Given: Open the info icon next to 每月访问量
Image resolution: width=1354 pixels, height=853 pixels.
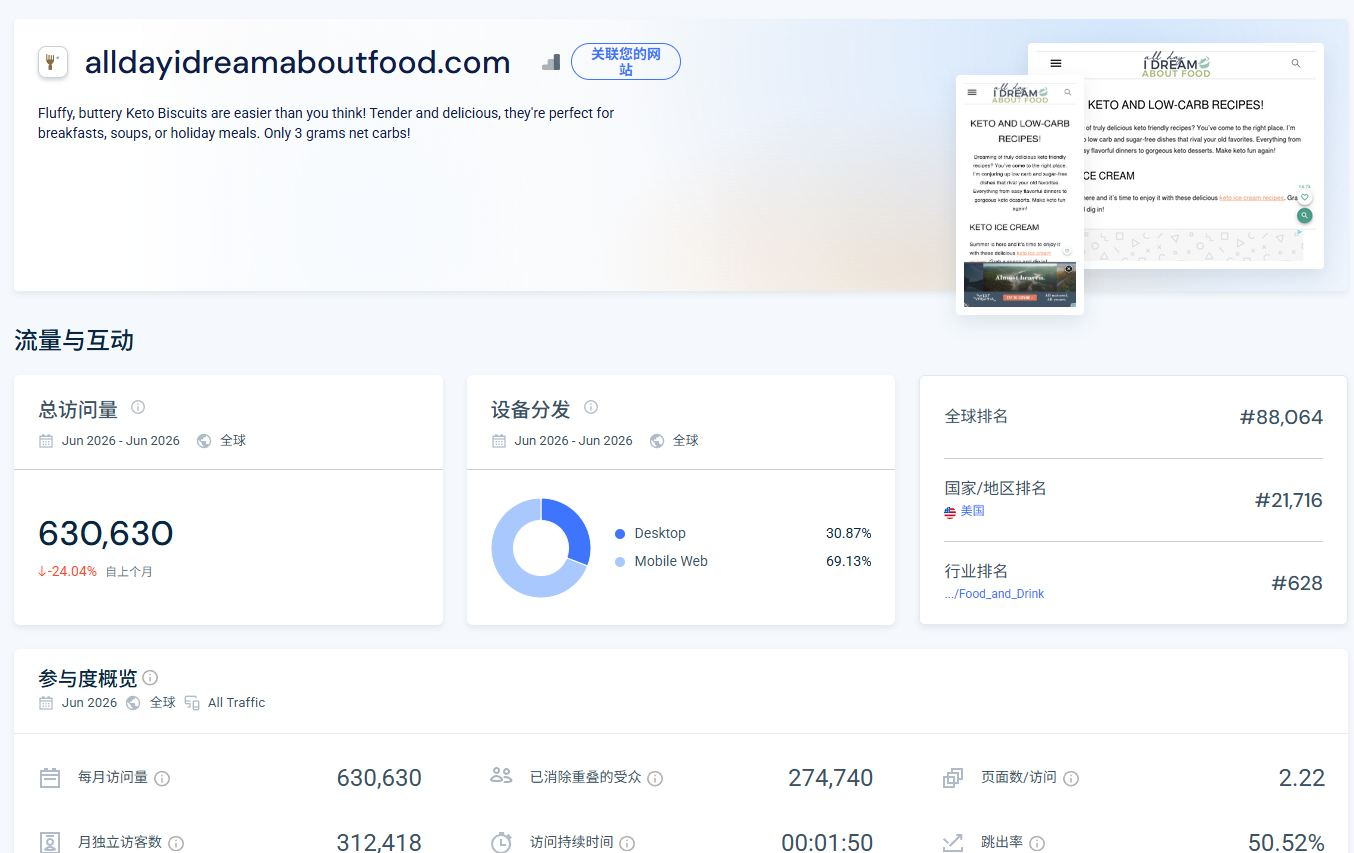Looking at the screenshot, I should [162, 778].
